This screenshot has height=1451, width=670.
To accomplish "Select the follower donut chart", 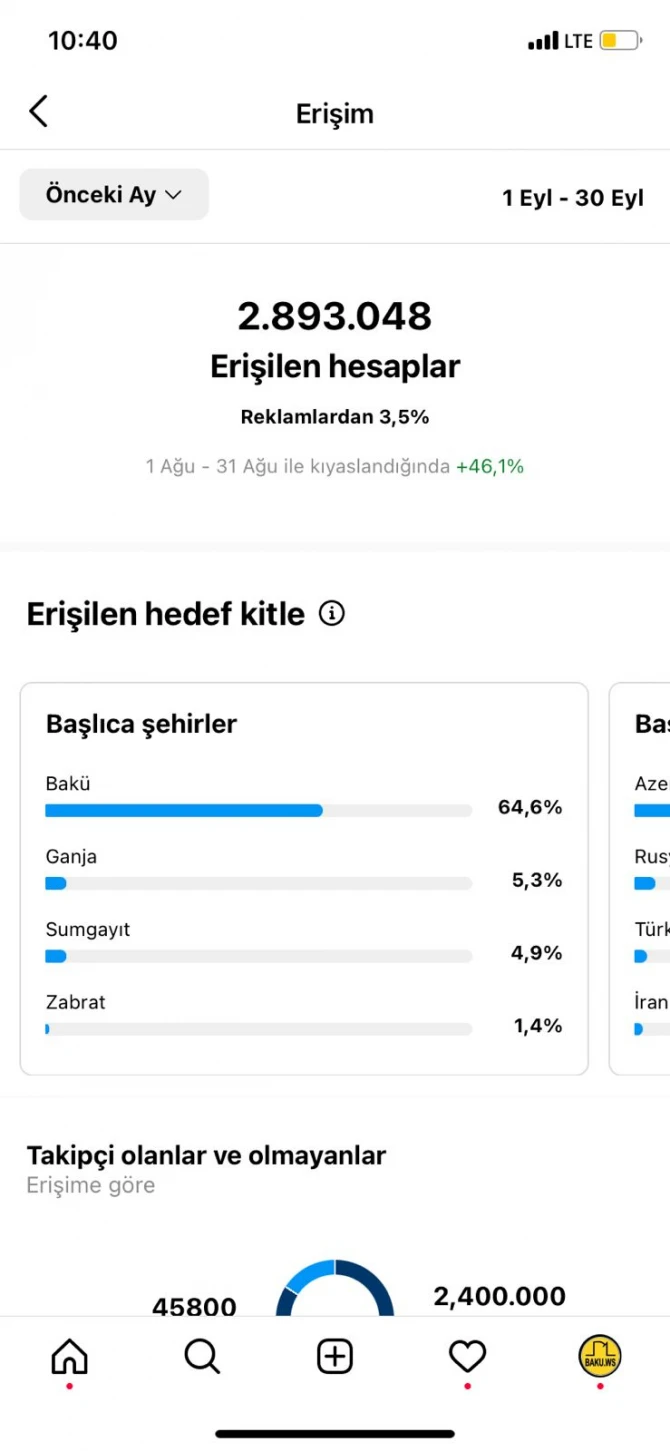I will coord(335,1288).
